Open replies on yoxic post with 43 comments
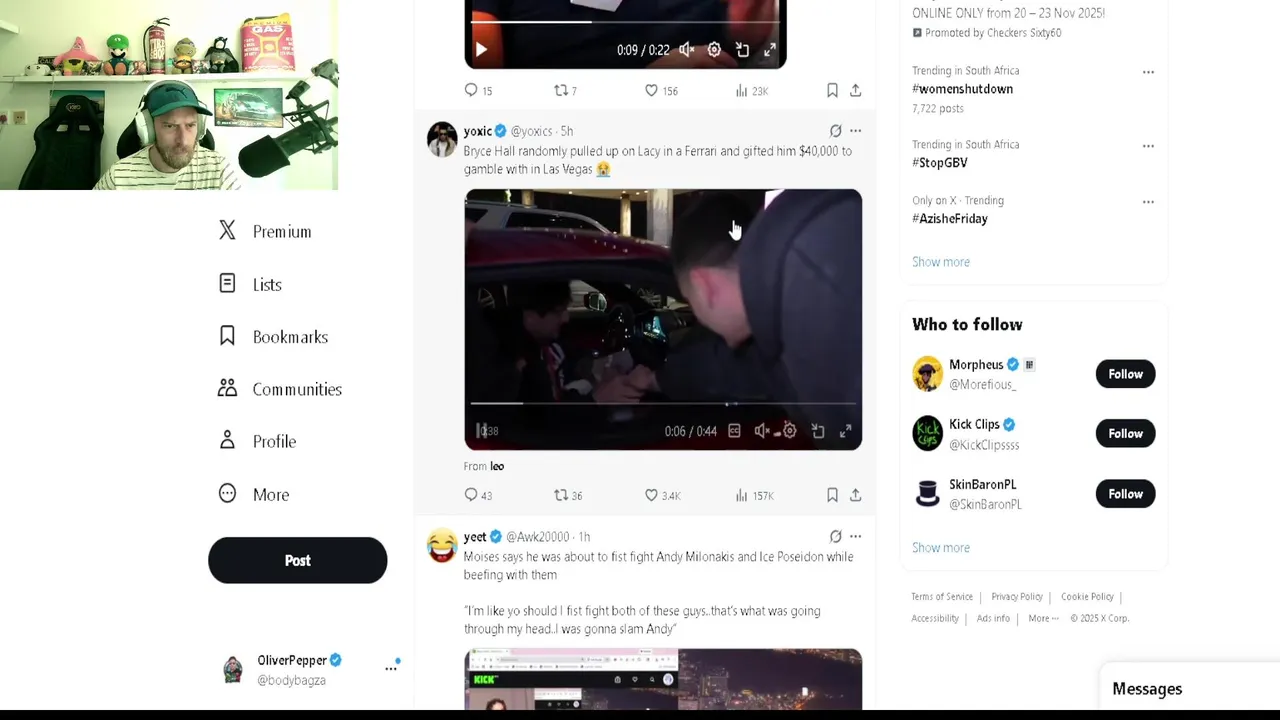The height and width of the screenshot is (720, 1280). pyautogui.click(x=471, y=495)
